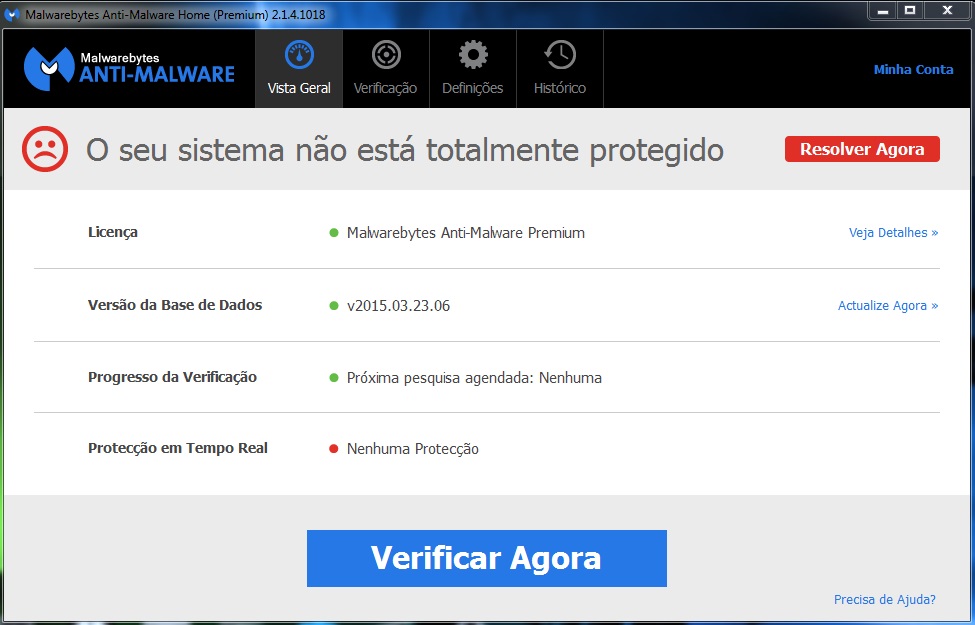Close the Malwarebytes Anti-Malware window
975x625 pixels.
click(x=948, y=11)
